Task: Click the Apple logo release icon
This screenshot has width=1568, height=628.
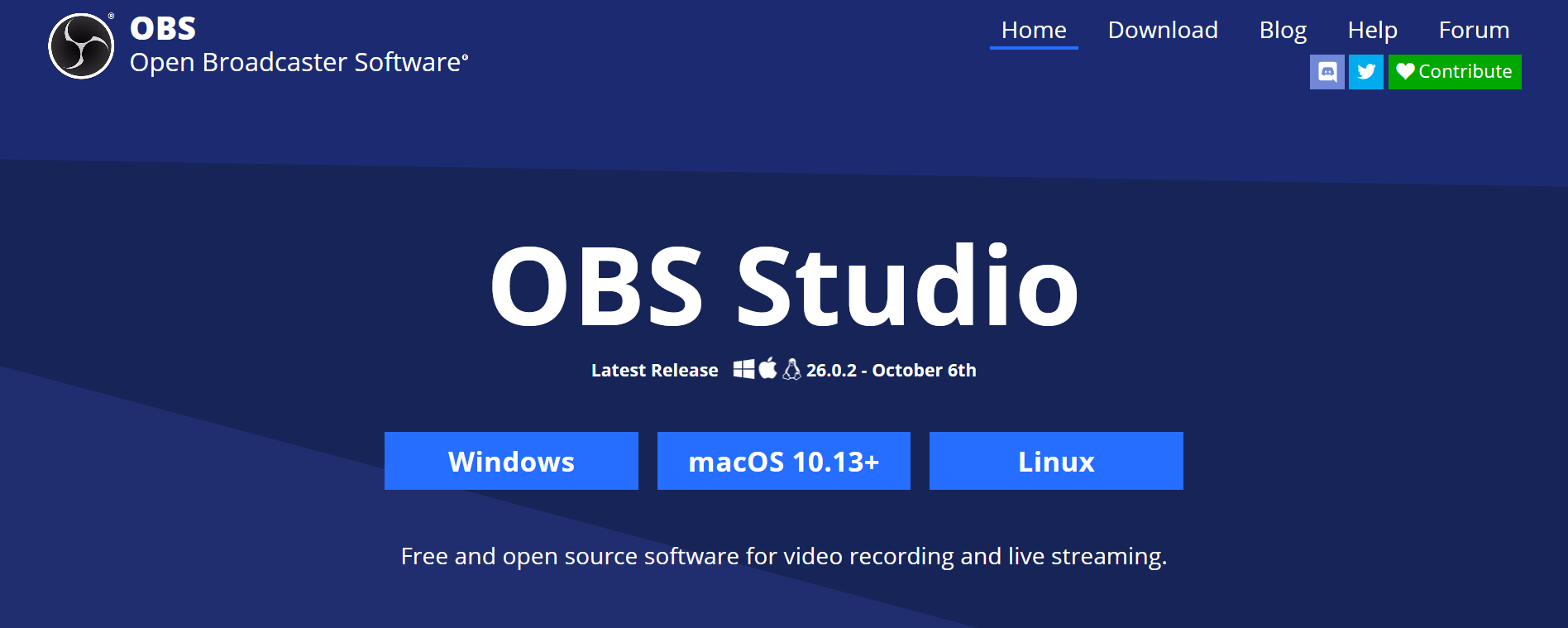Action: (768, 368)
